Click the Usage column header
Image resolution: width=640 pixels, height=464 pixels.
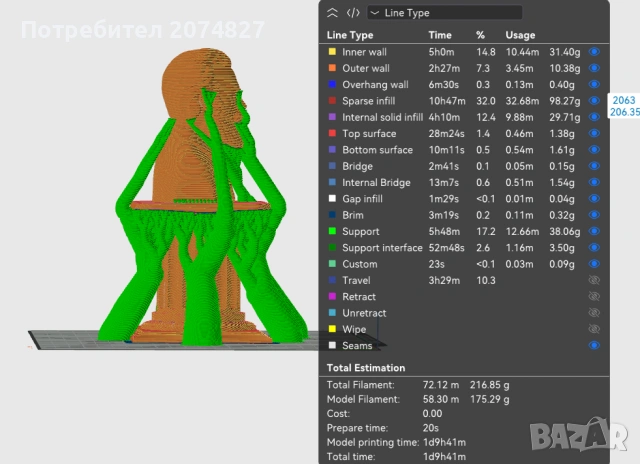click(x=519, y=35)
